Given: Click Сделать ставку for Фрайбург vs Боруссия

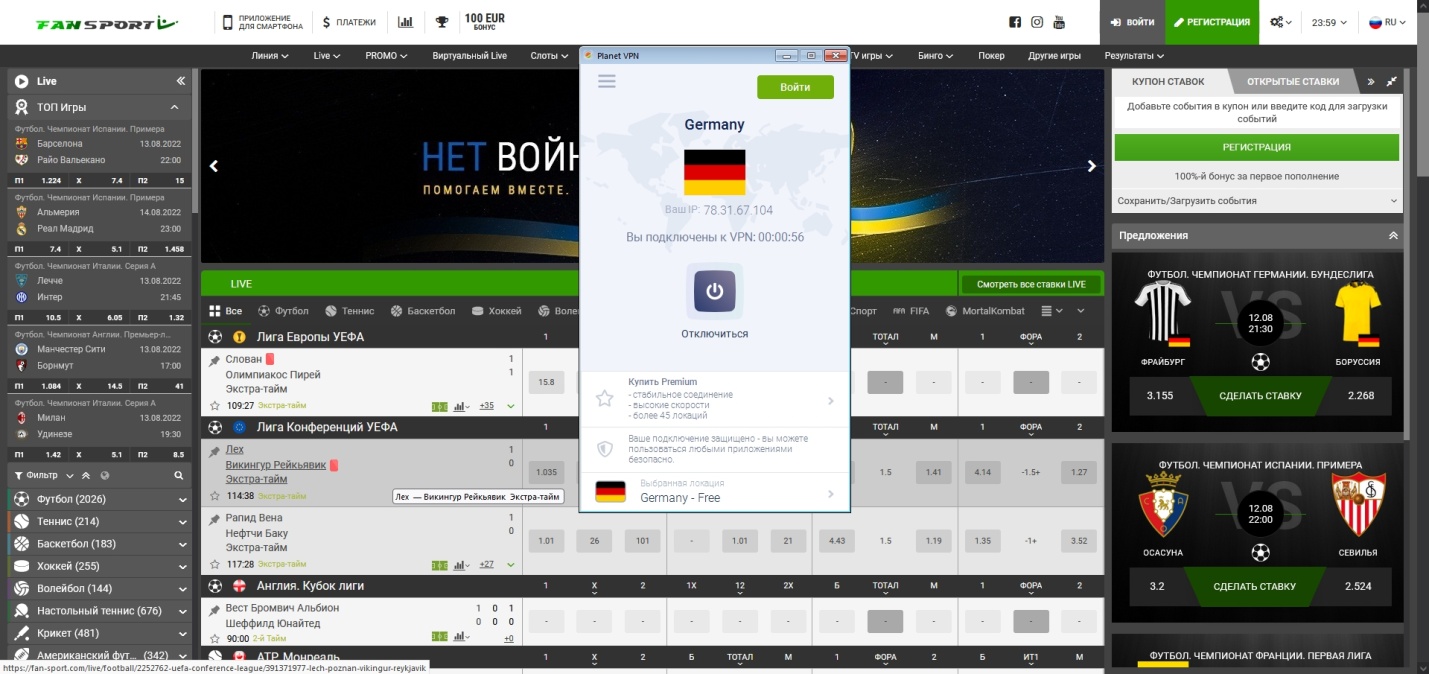Looking at the screenshot, I should tap(1260, 395).
